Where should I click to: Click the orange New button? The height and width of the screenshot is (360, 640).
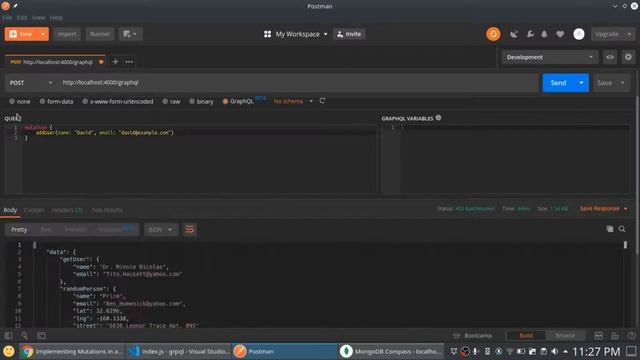pos(22,34)
